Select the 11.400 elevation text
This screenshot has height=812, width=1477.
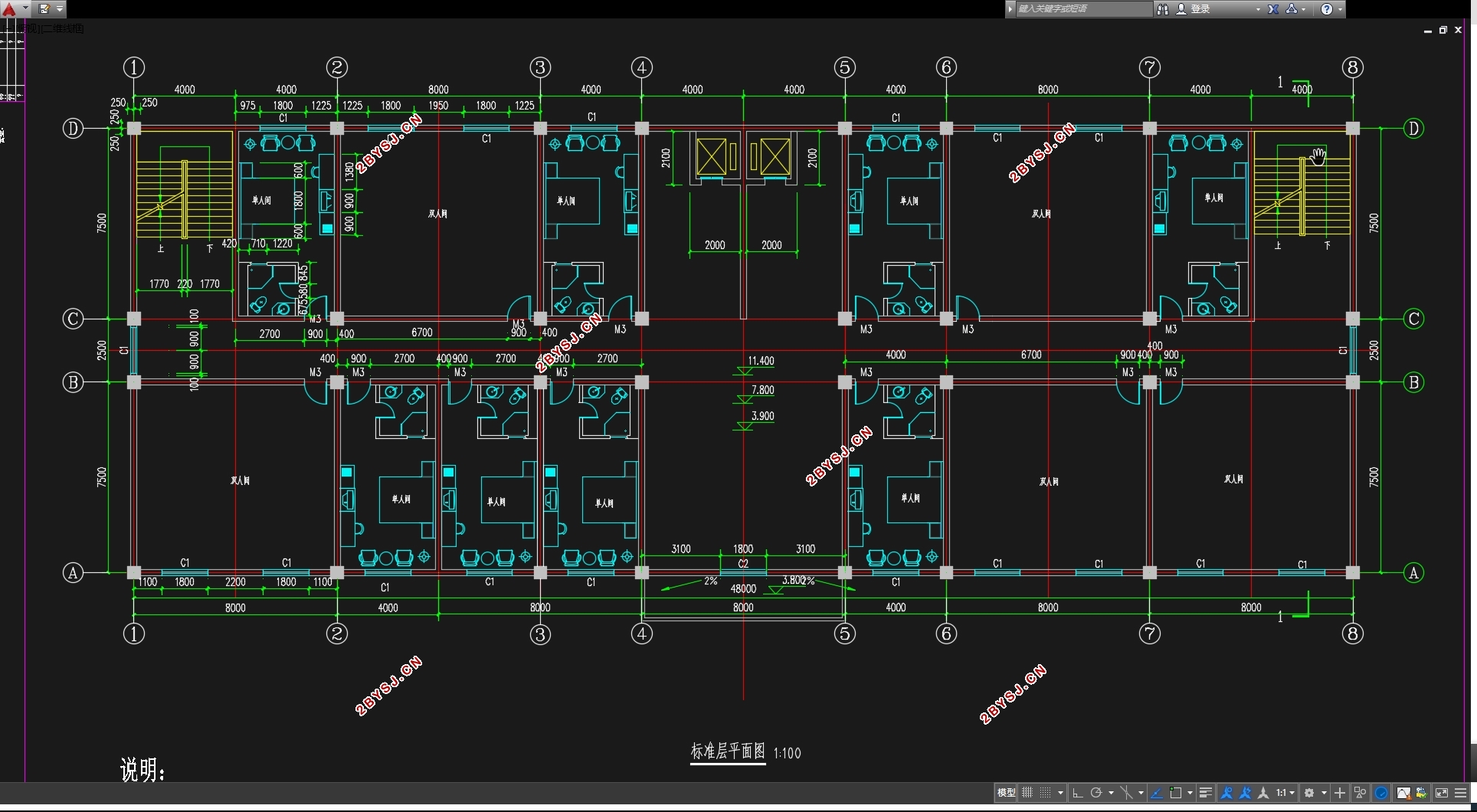point(761,361)
